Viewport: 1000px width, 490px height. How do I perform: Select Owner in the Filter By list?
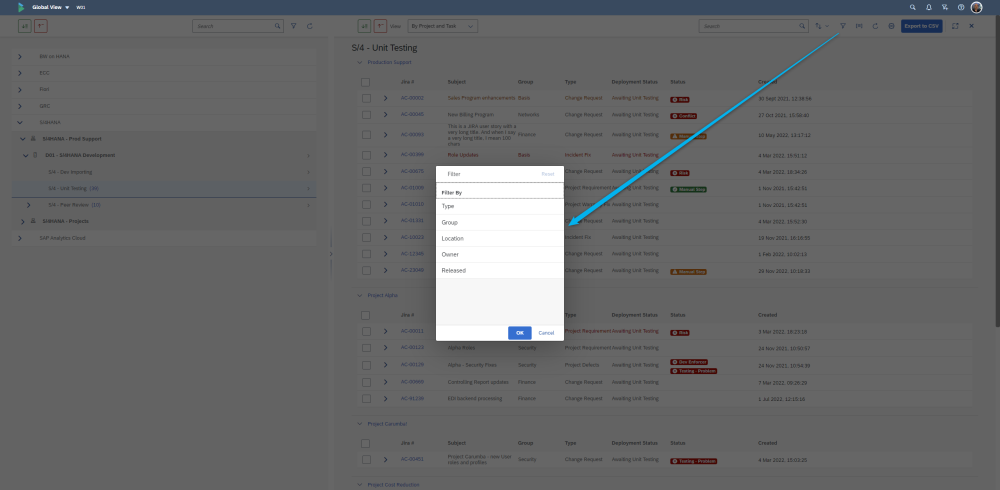click(x=499, y=255)
